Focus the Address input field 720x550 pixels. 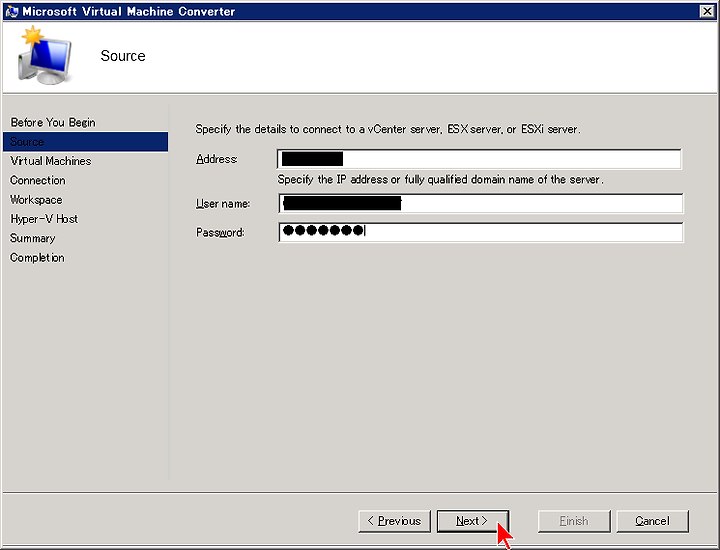click(x=479, y=159)
